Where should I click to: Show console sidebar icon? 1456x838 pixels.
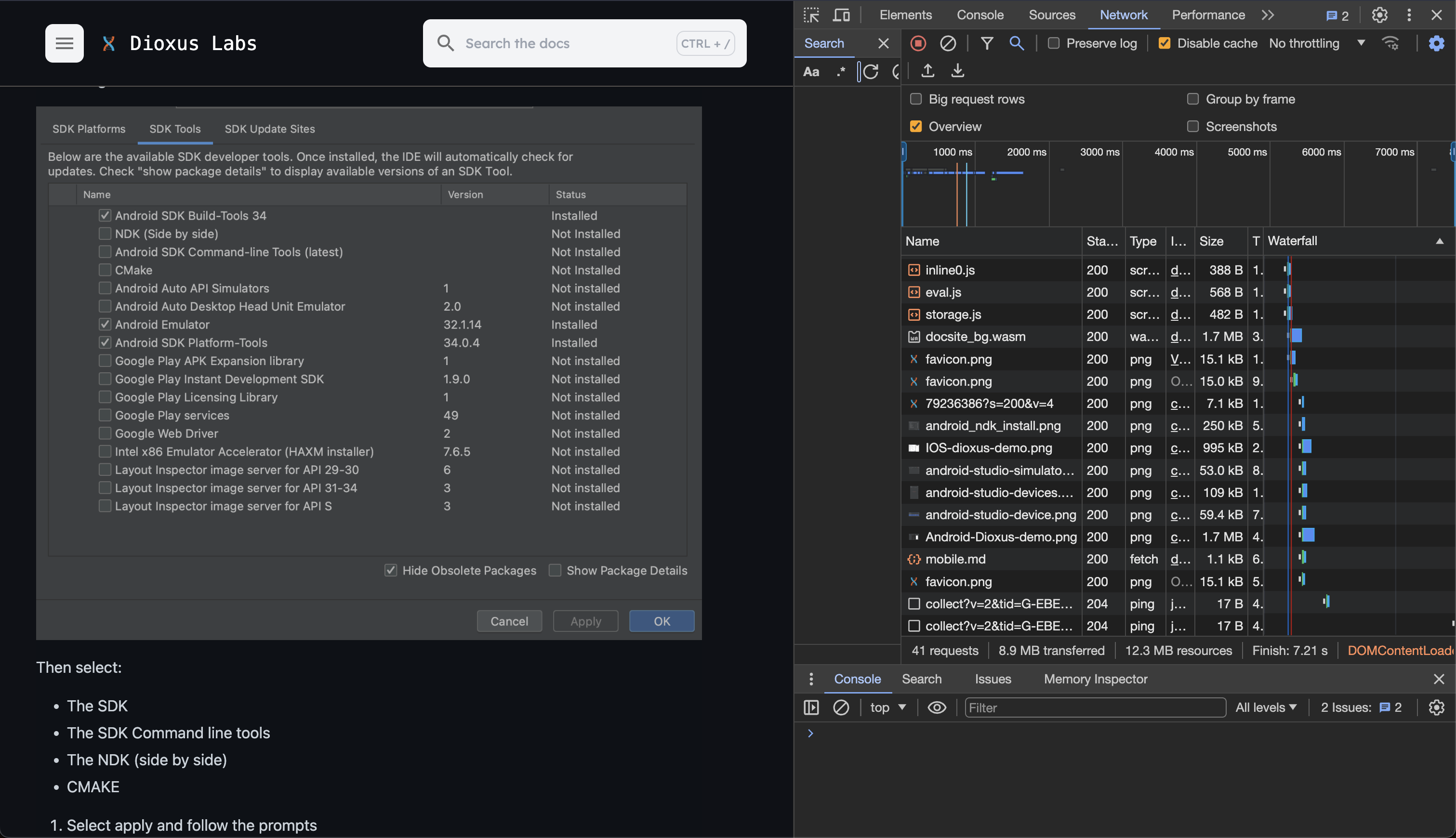point(810,707)
